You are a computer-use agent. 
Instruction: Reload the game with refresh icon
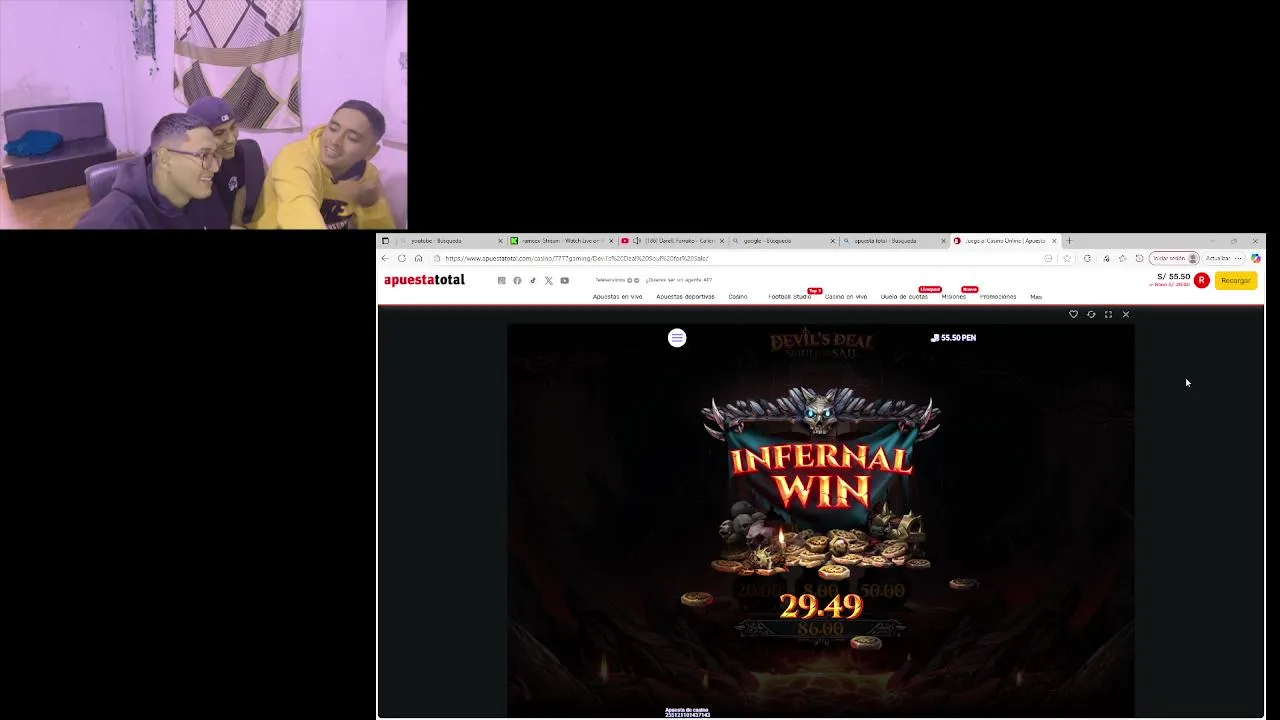click(1091, 314)
